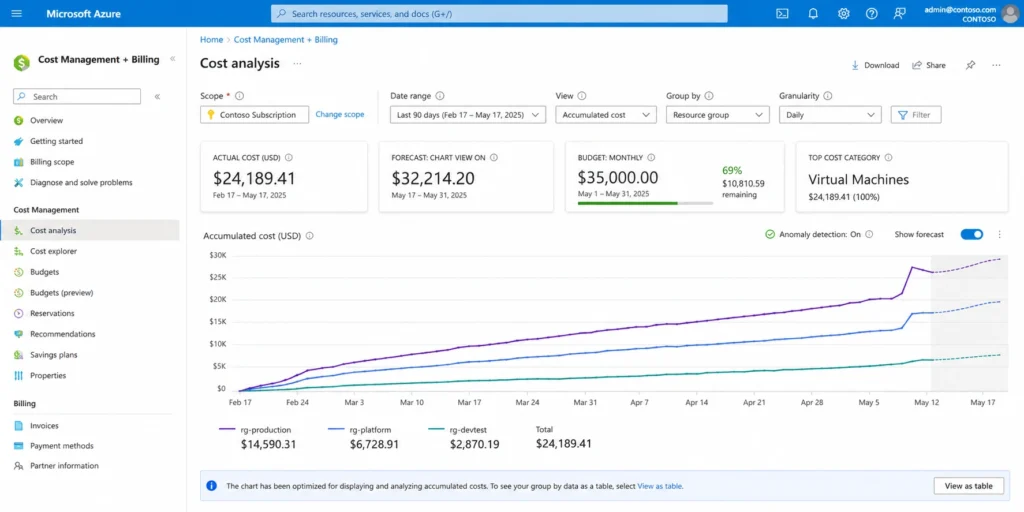The width and height of the screenshot is (1024, 512).
Task: Click the info icon next to Granularity
Action: point(827,96)
